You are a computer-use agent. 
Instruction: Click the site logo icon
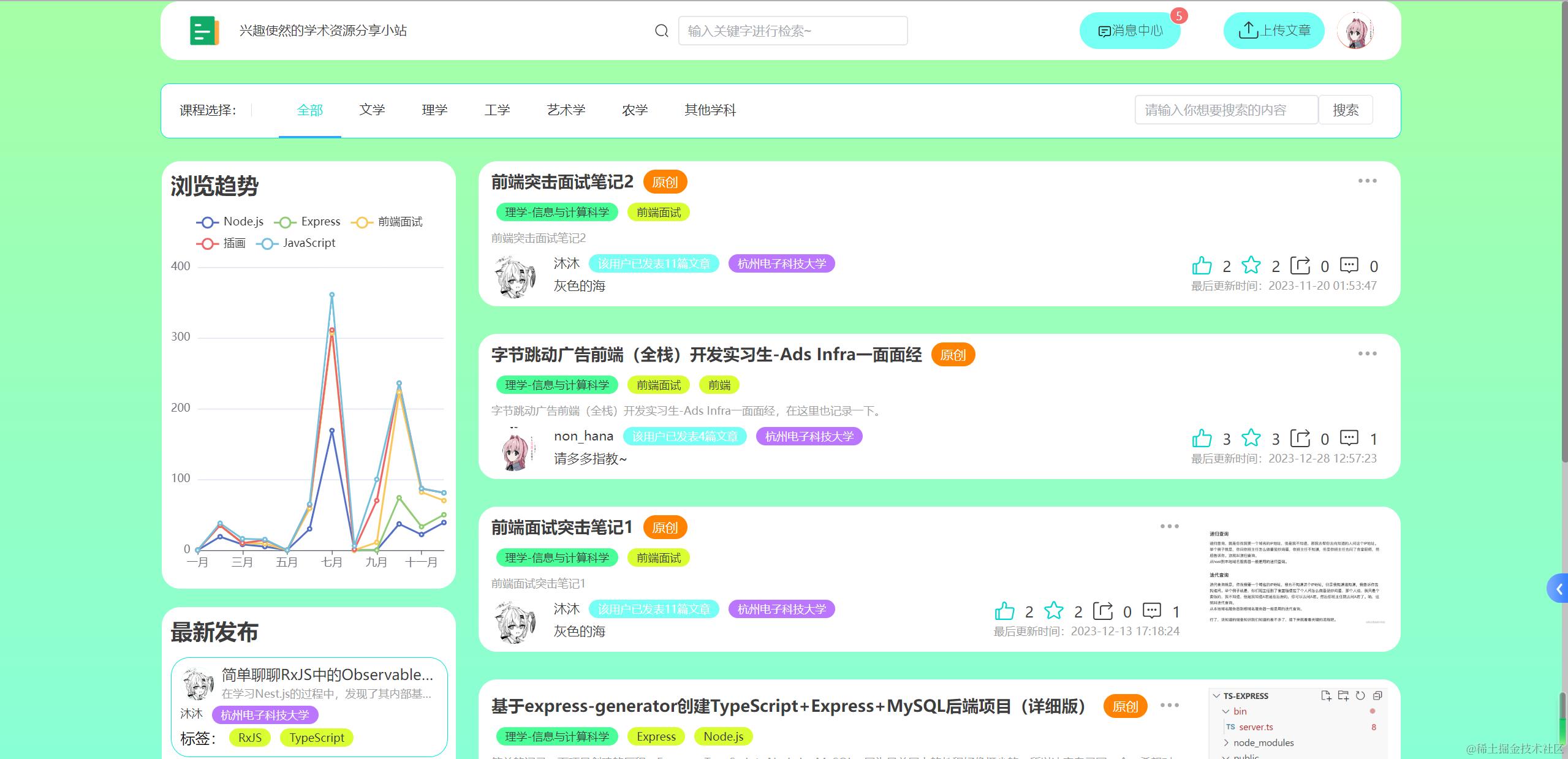204,29
